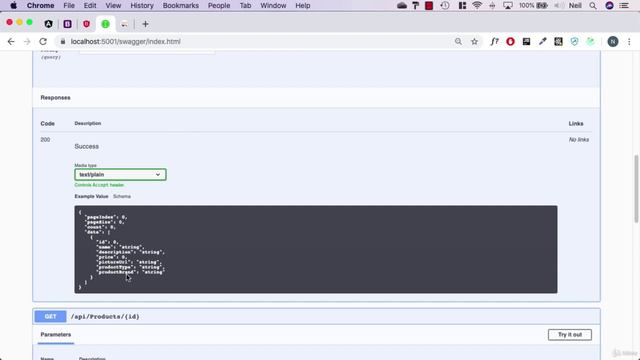Click the lock icon in the address bar
The width and height of the screenshot is (640, 360).
(x=62, y=42)
